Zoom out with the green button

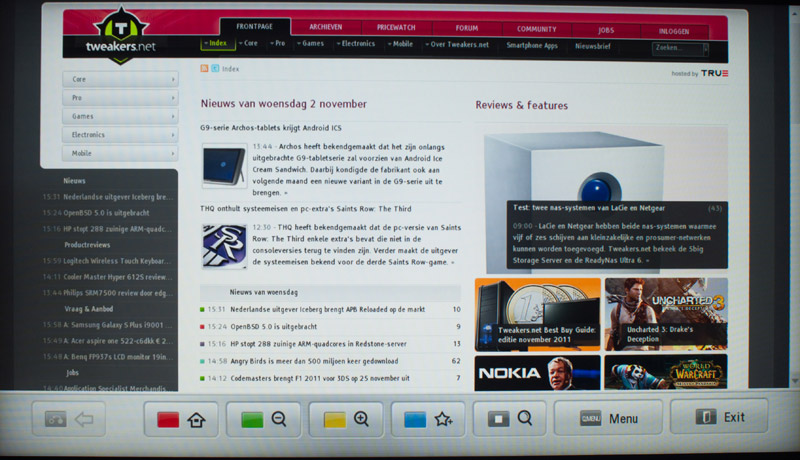pos(263,419)
